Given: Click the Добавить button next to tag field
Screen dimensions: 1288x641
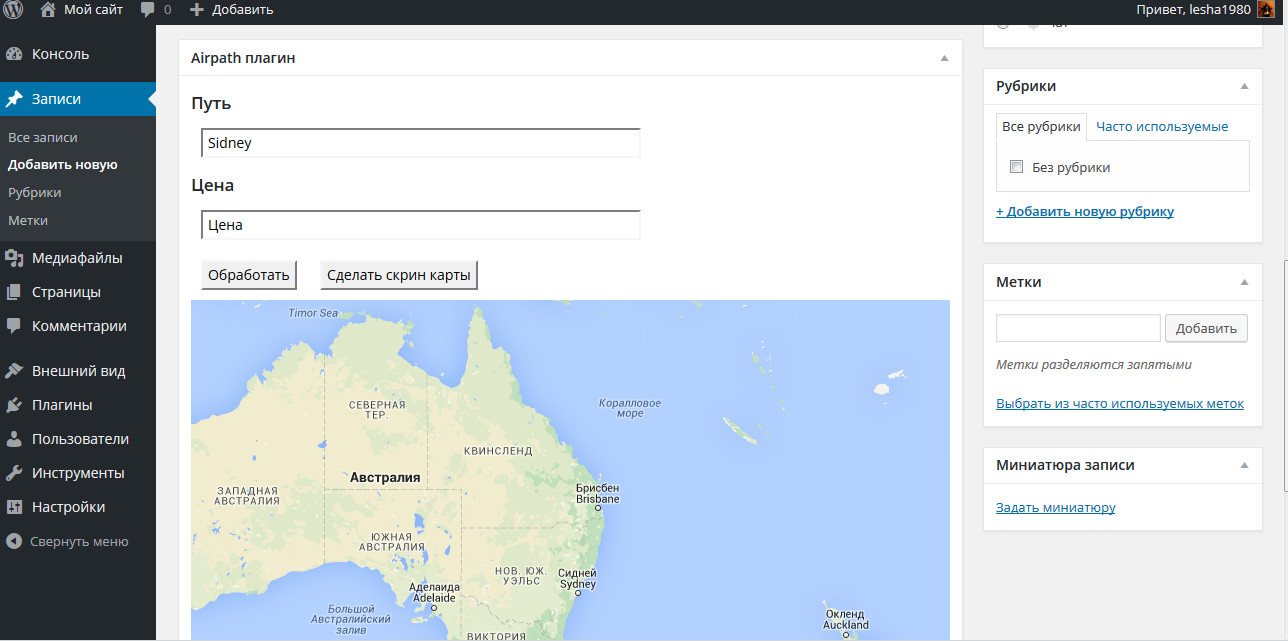Looking at the screenshot, I should pos(1207,328).
